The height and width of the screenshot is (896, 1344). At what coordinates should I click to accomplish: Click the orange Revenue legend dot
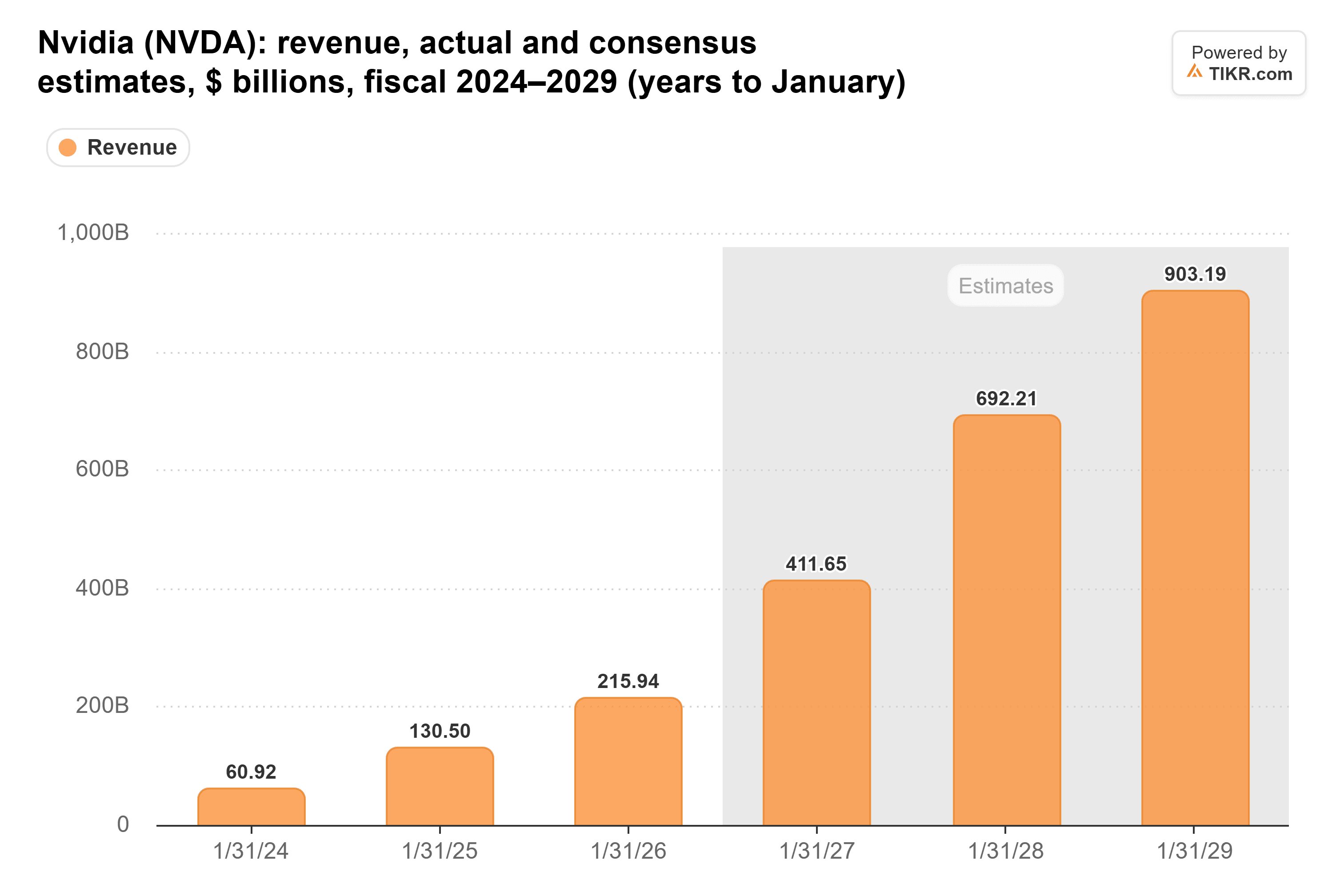(68, 148)
